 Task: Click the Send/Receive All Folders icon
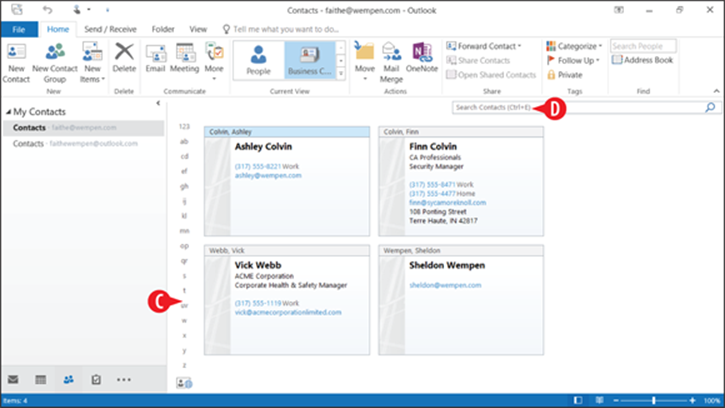click(17, 9)
